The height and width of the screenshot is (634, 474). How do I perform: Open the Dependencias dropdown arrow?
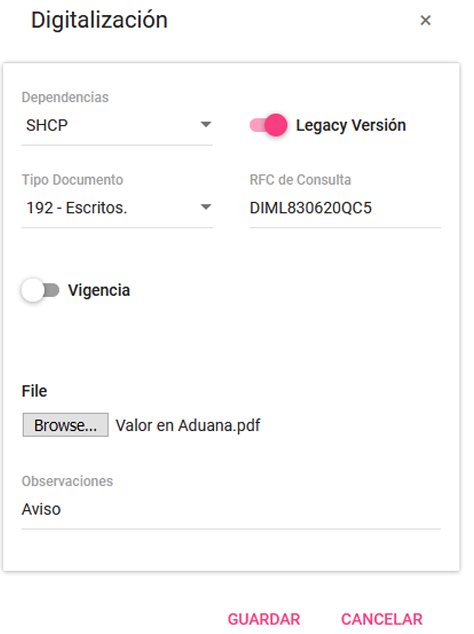[x=206, y=125]
